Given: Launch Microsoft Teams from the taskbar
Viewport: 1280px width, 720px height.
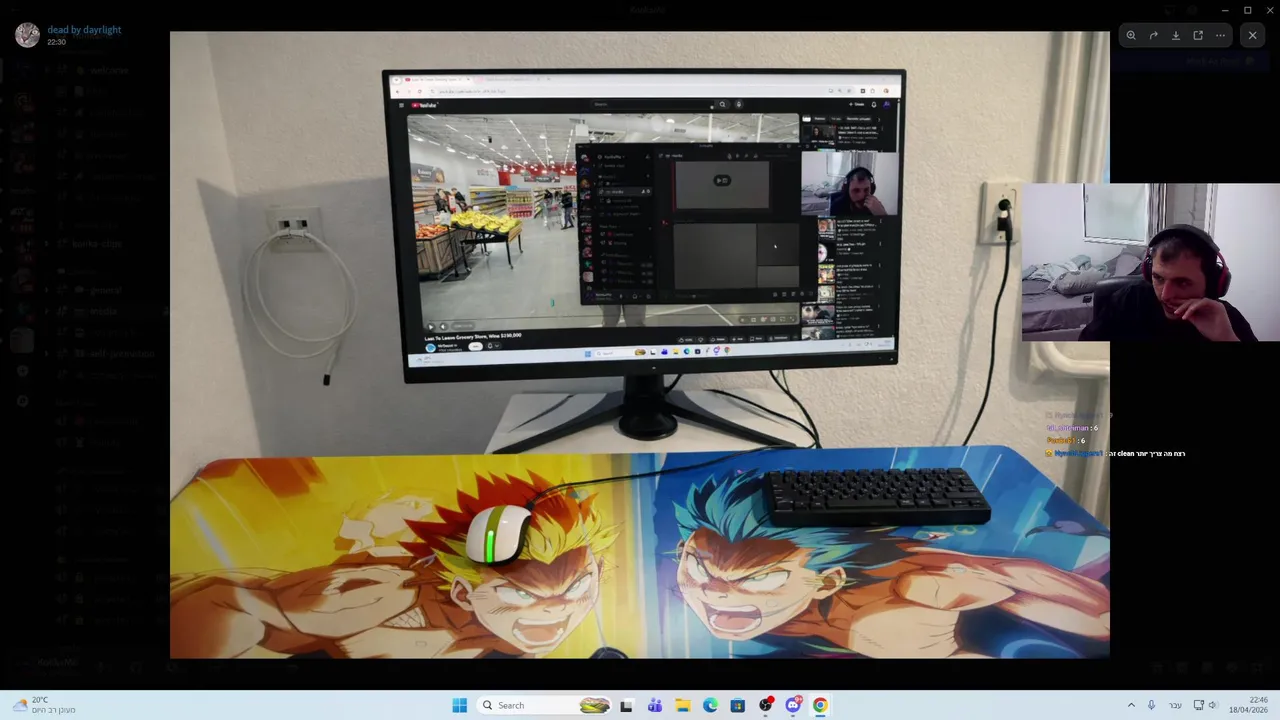Looking at the screenshot, I should (654, 705).
